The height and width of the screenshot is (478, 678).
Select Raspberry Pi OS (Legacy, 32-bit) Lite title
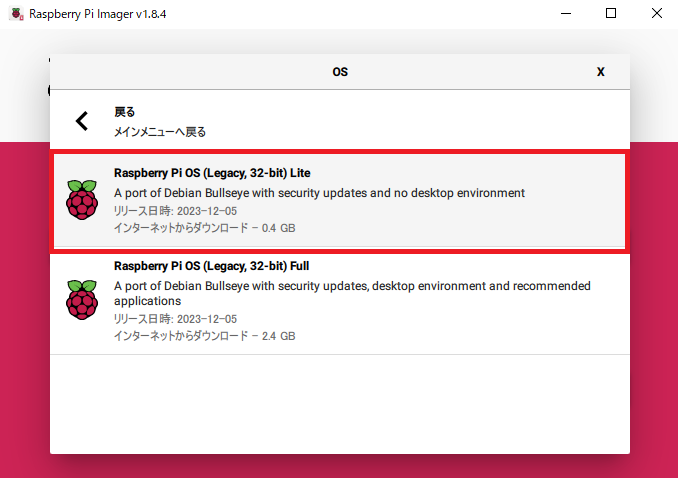[212, 173]
